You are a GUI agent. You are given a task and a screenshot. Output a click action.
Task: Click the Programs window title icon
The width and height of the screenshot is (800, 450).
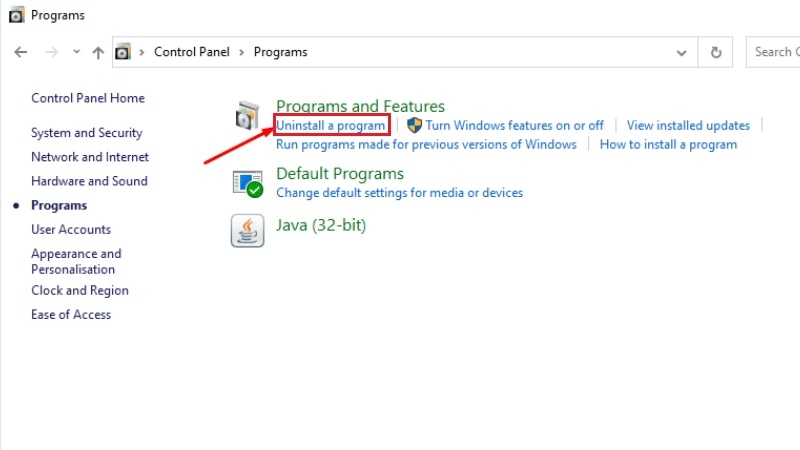[16, 15]
